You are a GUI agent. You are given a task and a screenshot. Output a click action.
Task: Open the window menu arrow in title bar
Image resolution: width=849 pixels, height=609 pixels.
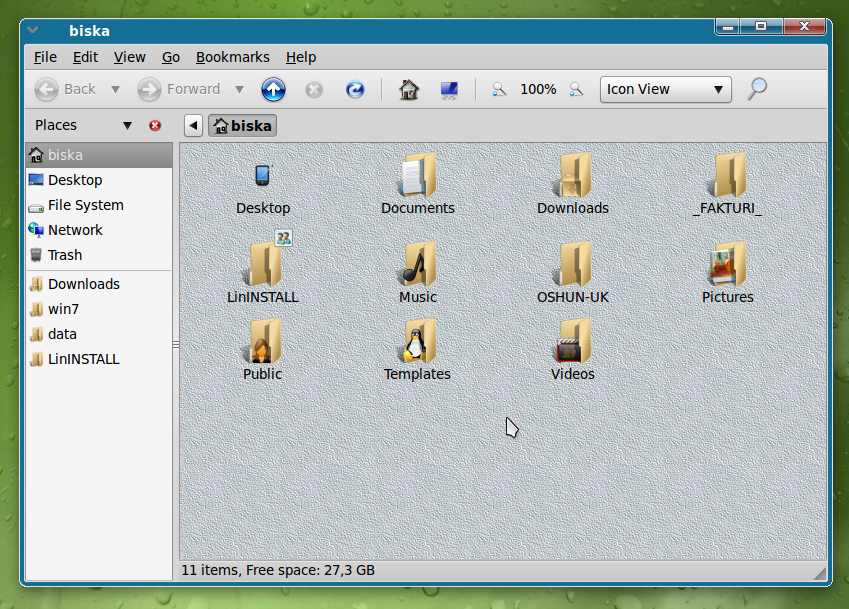coord(33,30)
